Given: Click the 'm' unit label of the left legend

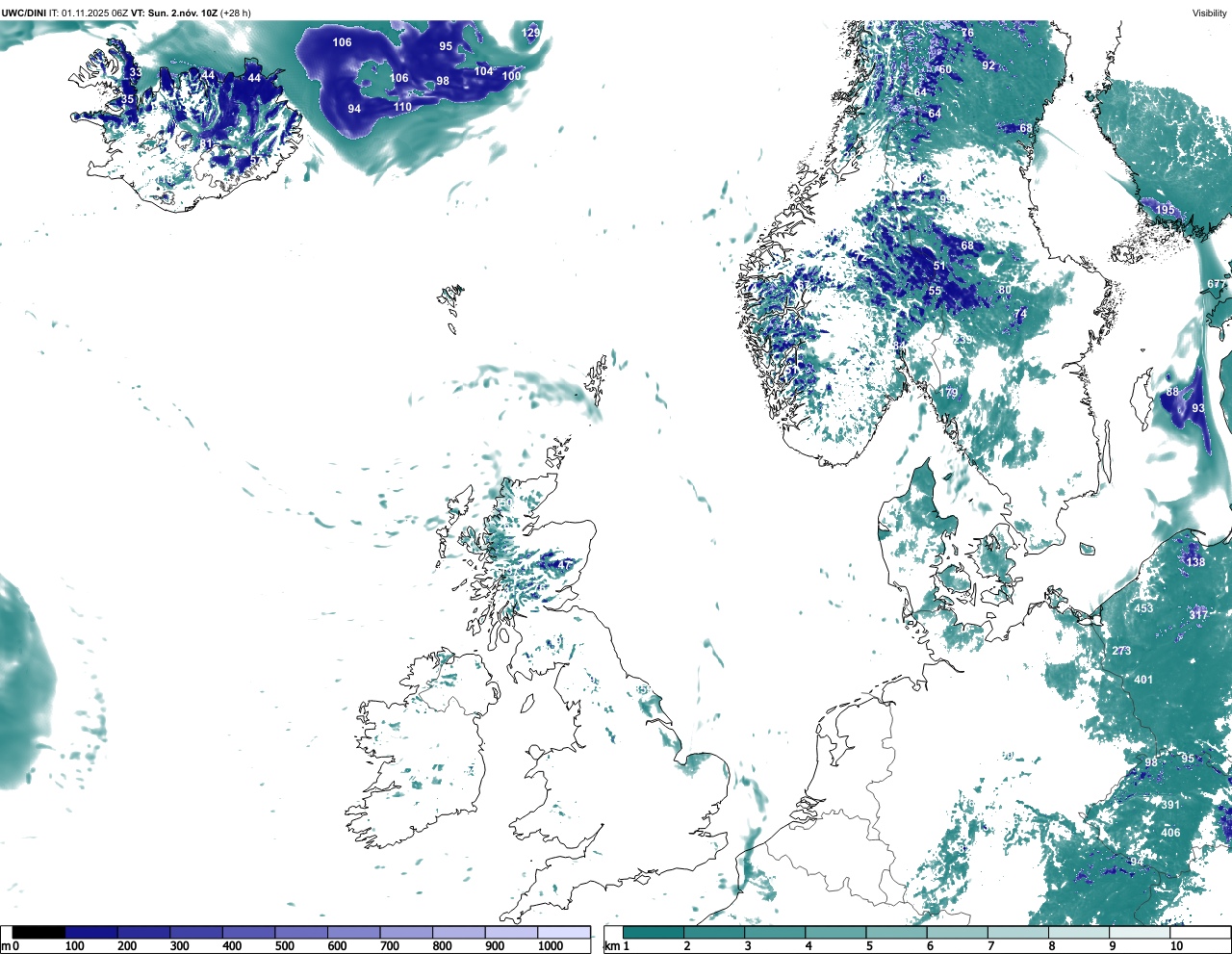Looking at the screenshot, I should point(6,946).
